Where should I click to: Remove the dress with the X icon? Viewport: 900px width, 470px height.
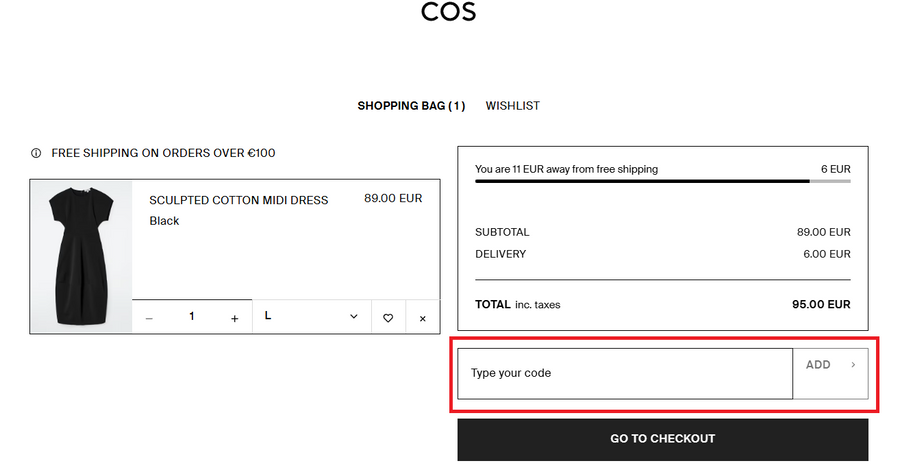(422, 318)
